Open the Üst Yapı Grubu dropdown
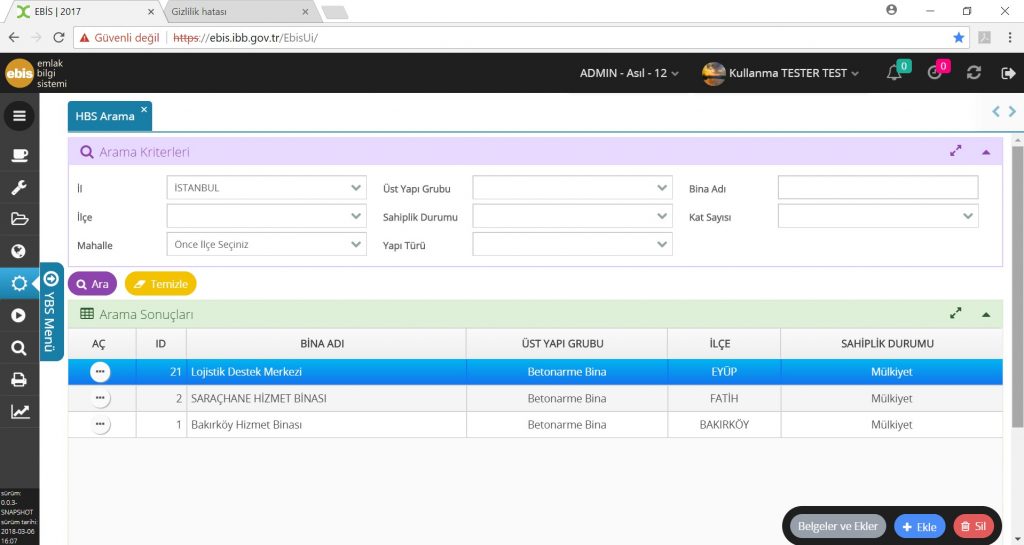Screen dimensions: 1024x545 pos(572,188)
